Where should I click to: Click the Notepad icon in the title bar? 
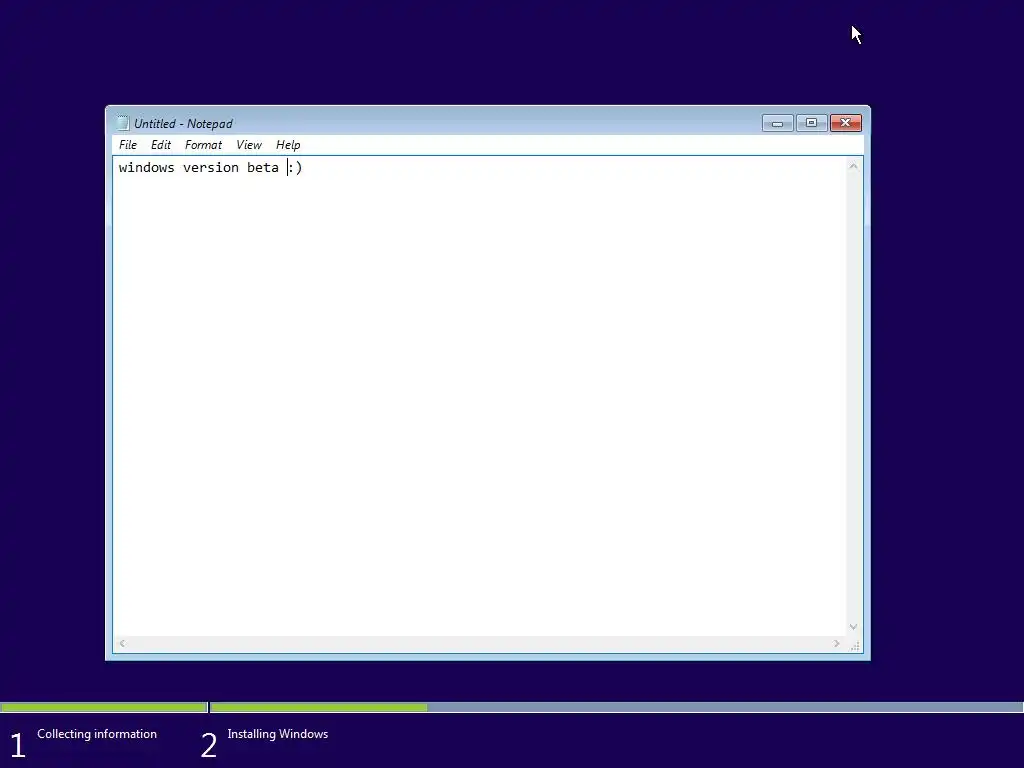122,123
